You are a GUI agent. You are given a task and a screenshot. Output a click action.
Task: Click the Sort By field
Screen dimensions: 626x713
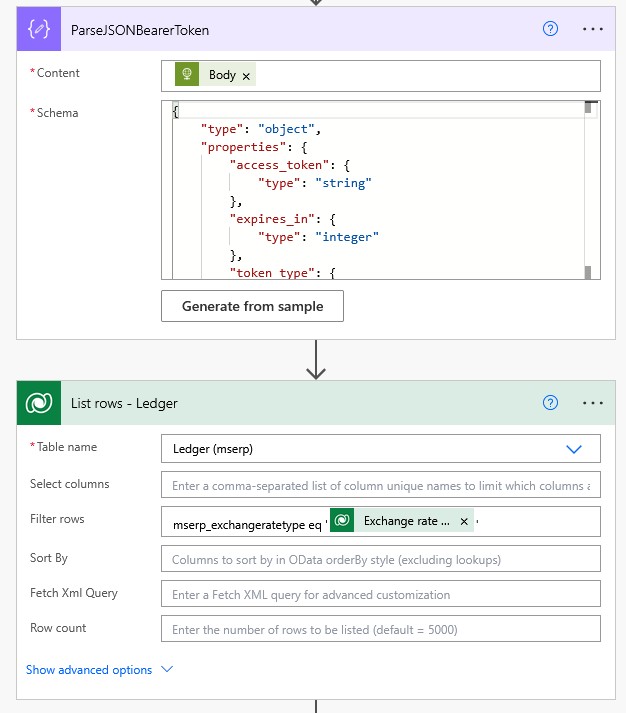point(381,558)
